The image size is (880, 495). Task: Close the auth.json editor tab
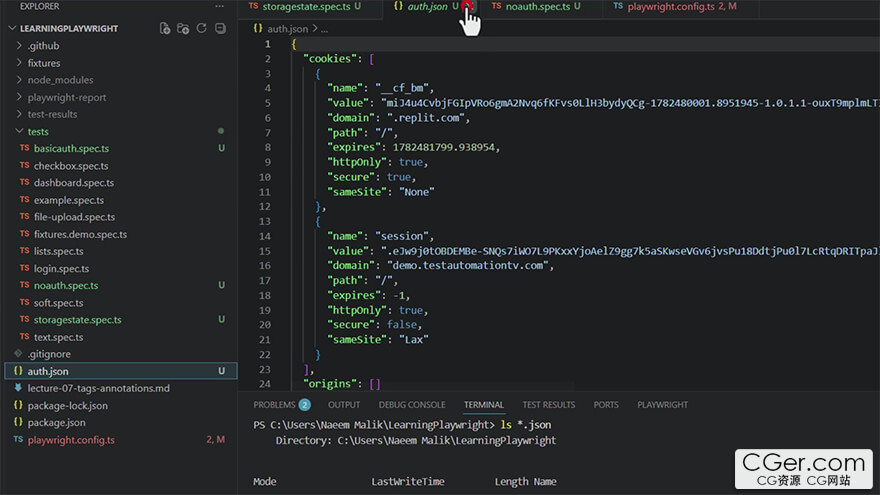pos(468,7)
